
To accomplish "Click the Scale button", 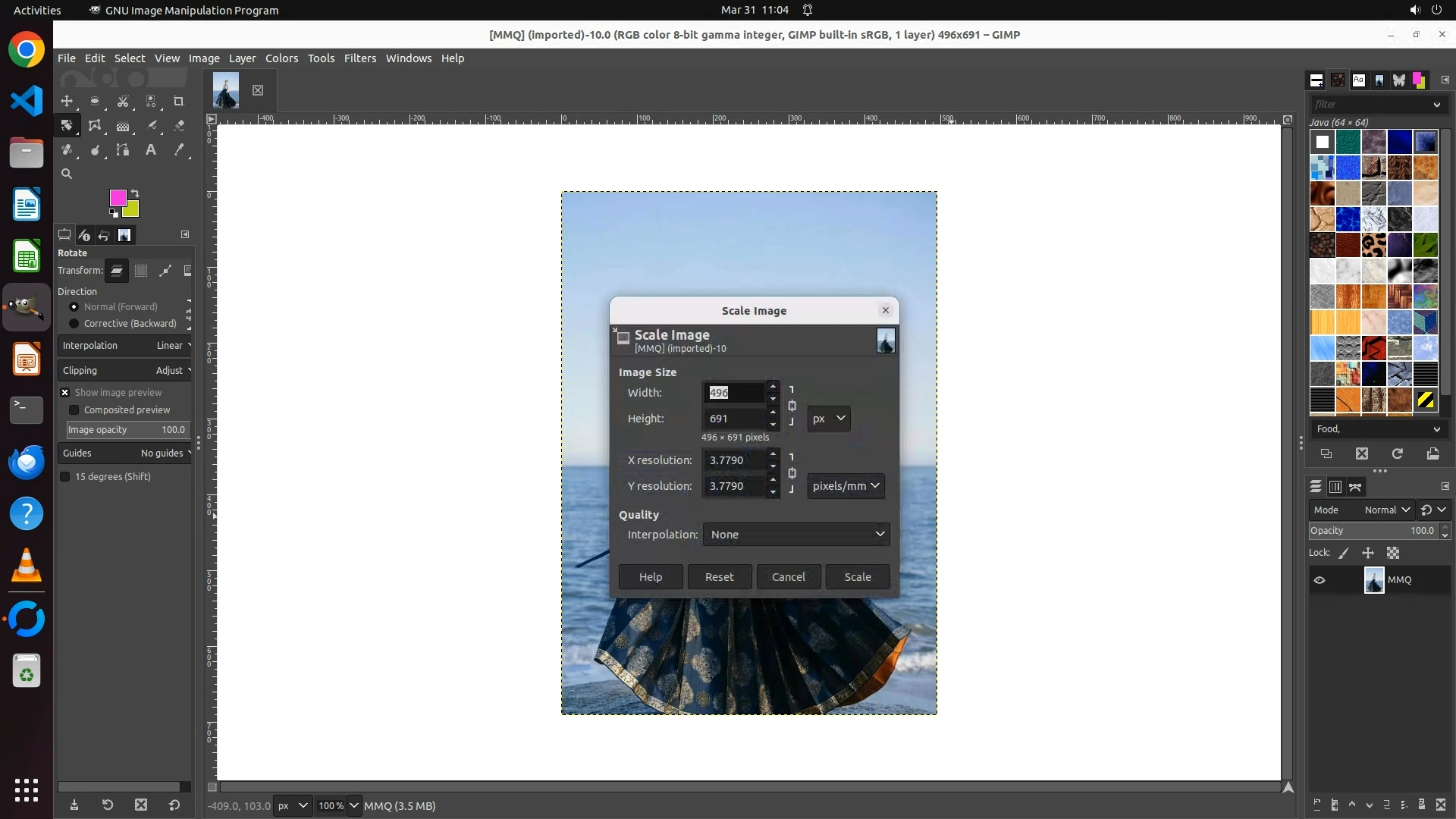I will click(858, 577).
